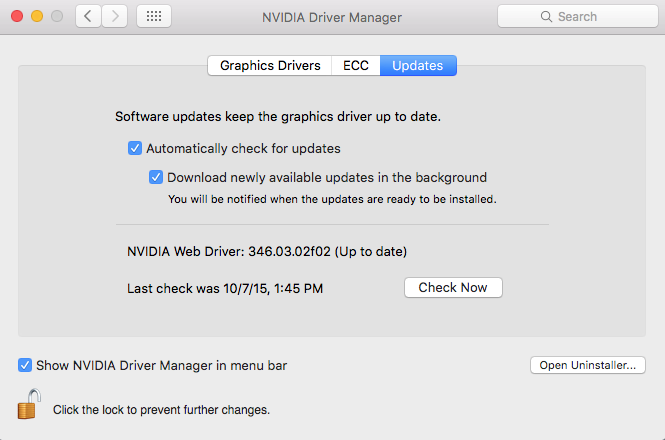Screen dimensions: 665x440
Task: Go back using the left chevron button
Action: point(89,17)
